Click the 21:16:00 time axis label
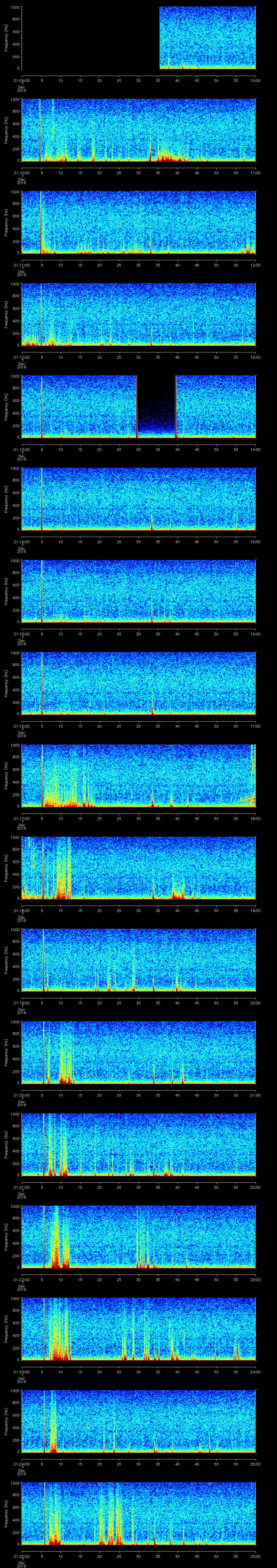The image size is (277, 1568). (21, 726)
